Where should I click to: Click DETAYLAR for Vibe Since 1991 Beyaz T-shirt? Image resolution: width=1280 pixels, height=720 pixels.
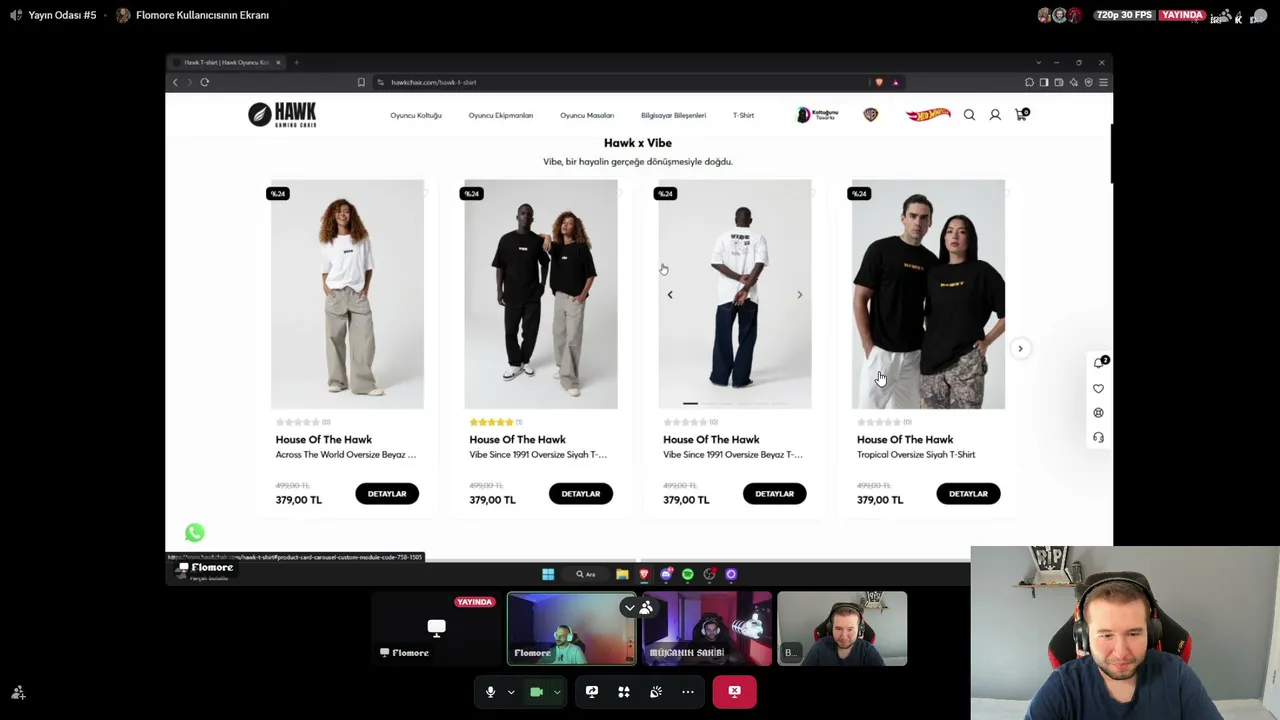(774, 494)
